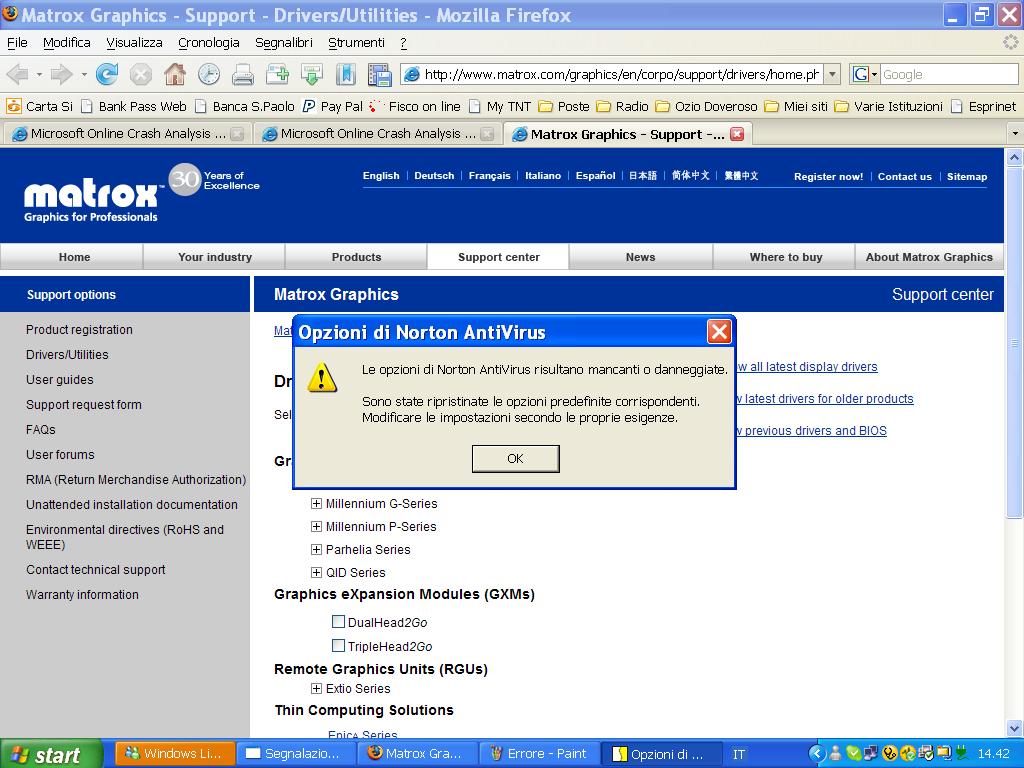Click the shield with computers tray icon
Screen dimensions: 1024x768
tap(925, 754)
